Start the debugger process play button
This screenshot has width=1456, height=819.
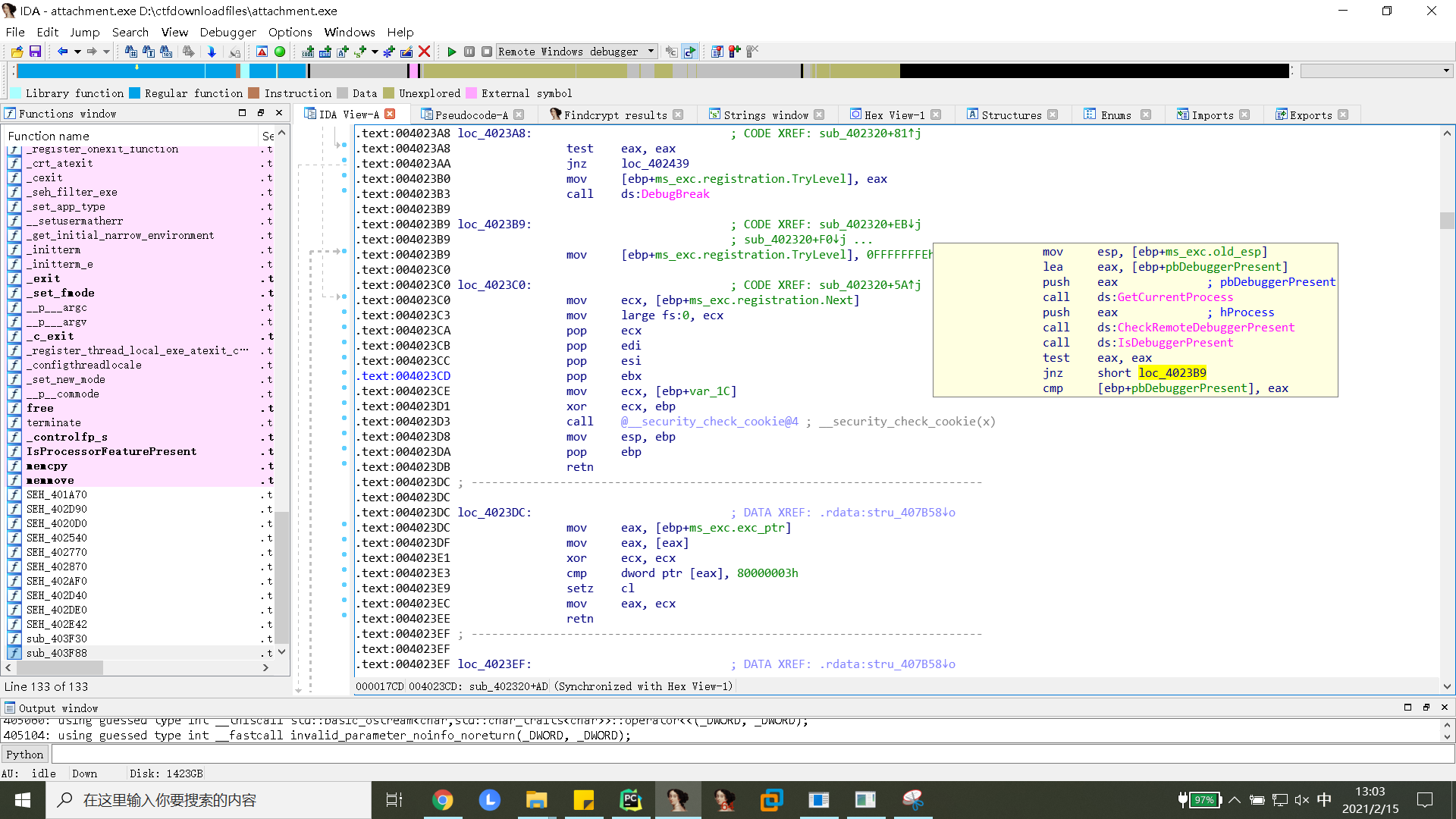click(x=452, y=52)
